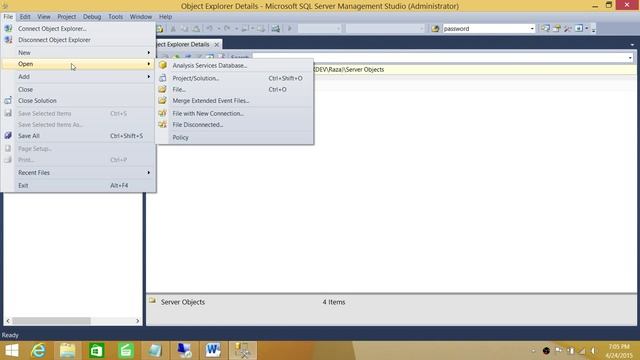Choose Close Solution
This screenshot has width=640, height=360.
79,101
